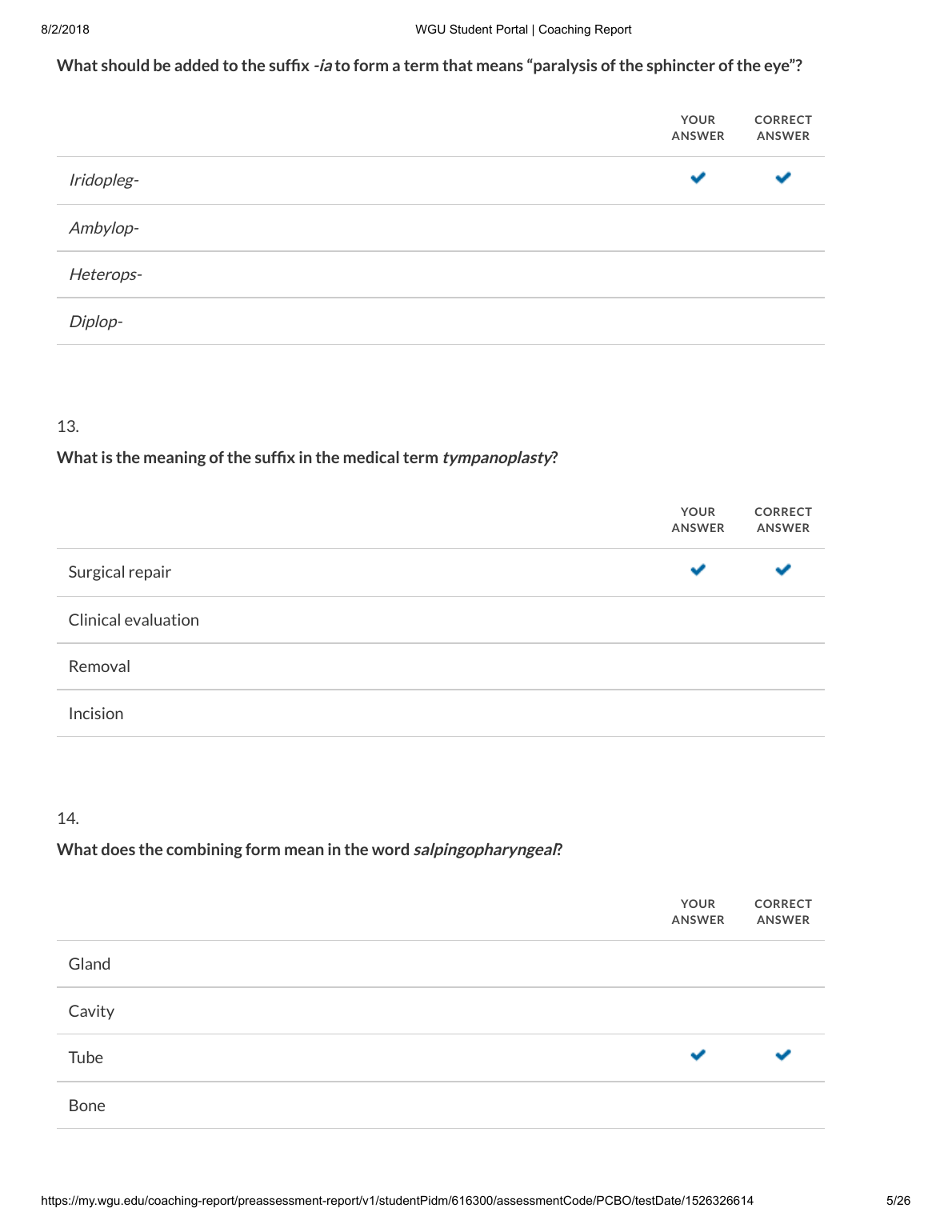Choose the Gland answer option

point(441,964)
